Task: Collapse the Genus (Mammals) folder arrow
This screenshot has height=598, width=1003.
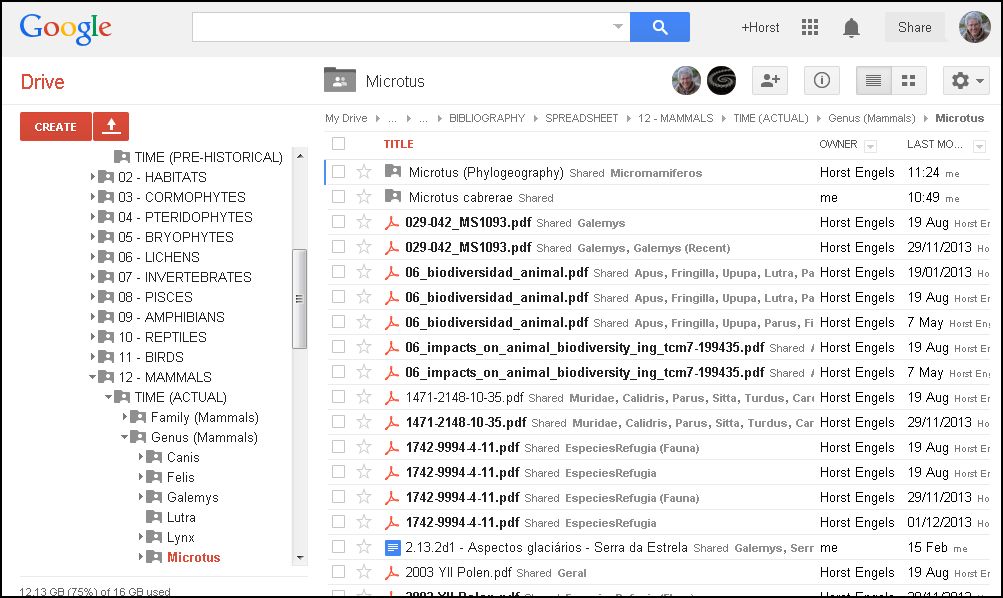Action: coord(124,437)
